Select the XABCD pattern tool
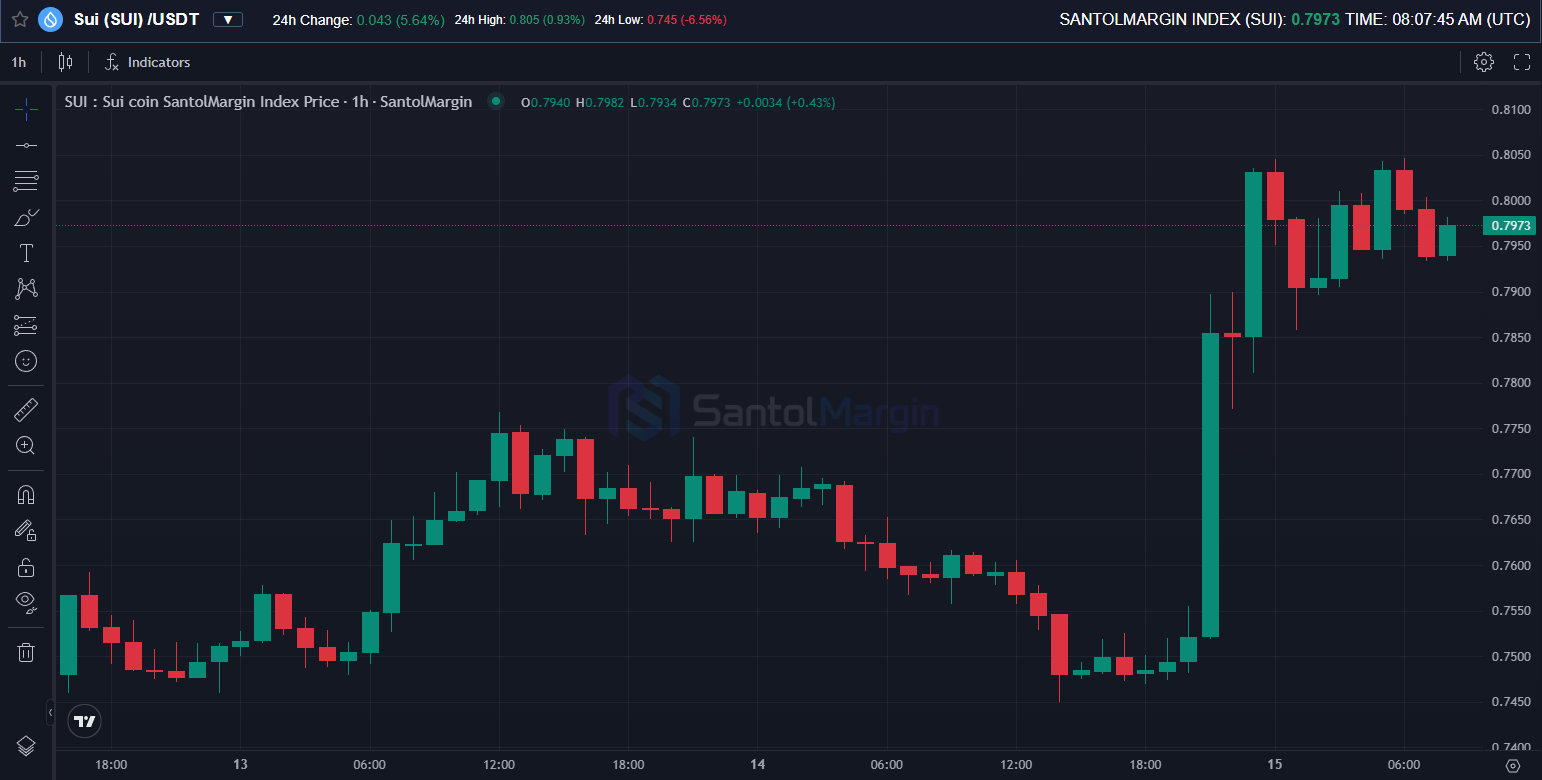Viewport: 1542px width, 780px height. 26,289
